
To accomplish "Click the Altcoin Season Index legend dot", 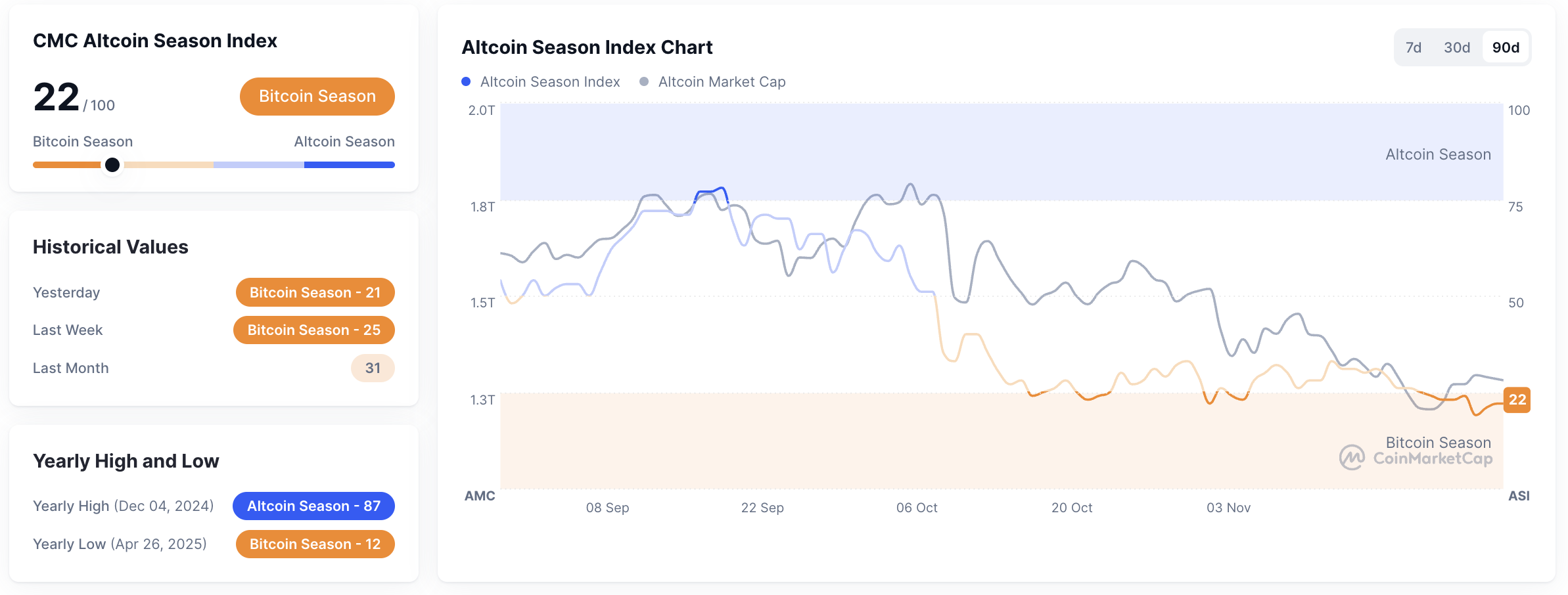I will [x=467, y=81].
